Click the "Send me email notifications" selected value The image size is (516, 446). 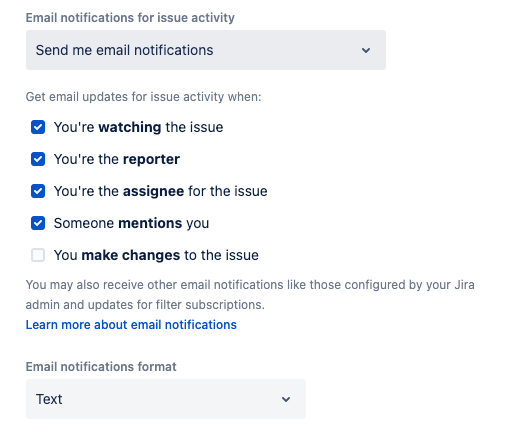coord(124,50)
